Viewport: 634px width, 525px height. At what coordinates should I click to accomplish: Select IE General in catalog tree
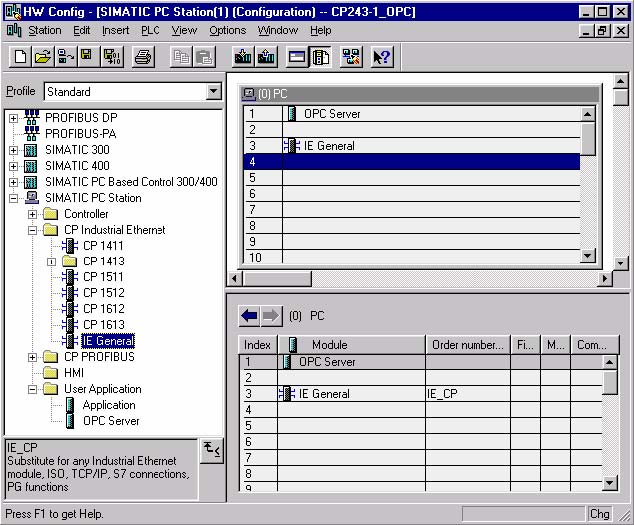[x=108, y=341]
